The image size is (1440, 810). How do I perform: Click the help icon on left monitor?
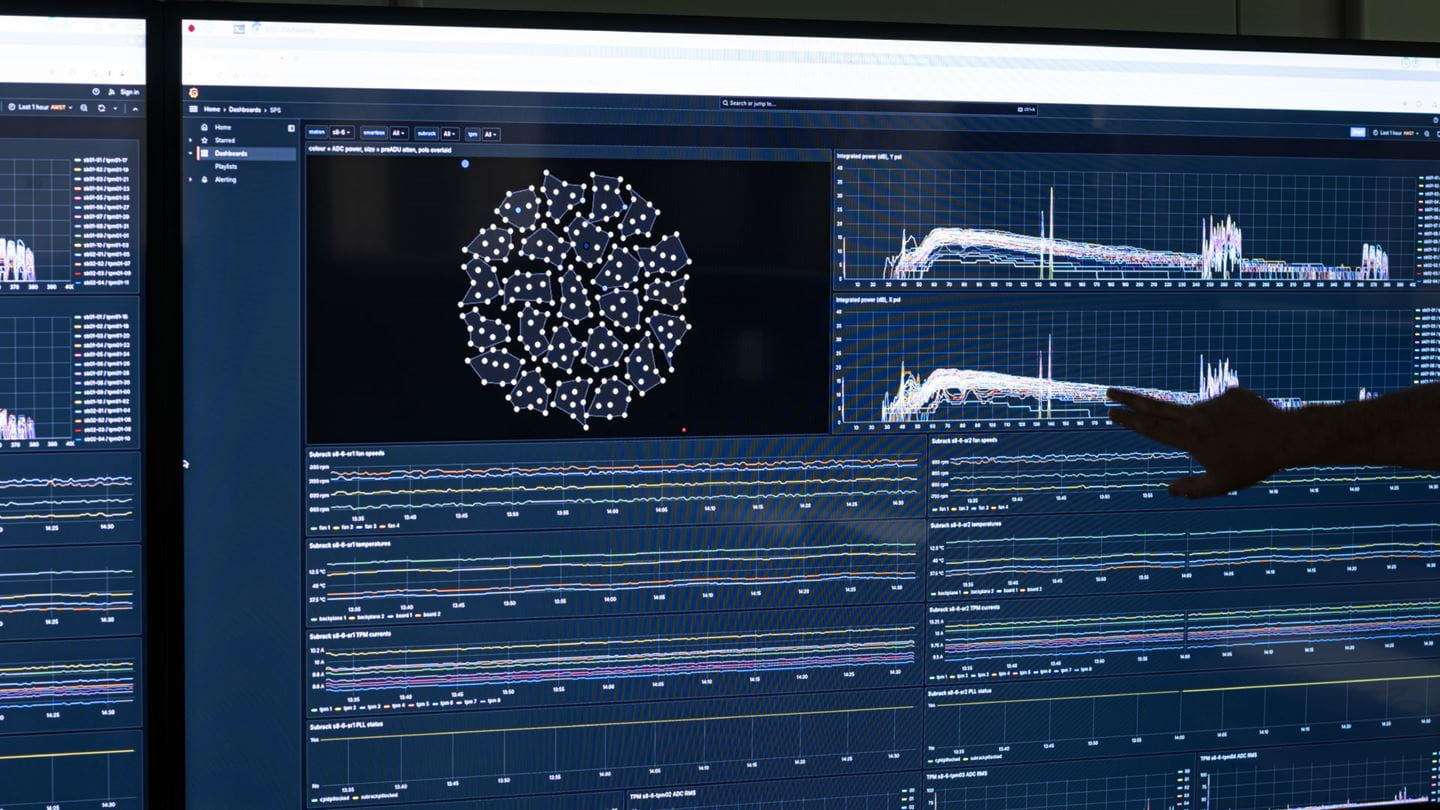(x=96, y=92)
